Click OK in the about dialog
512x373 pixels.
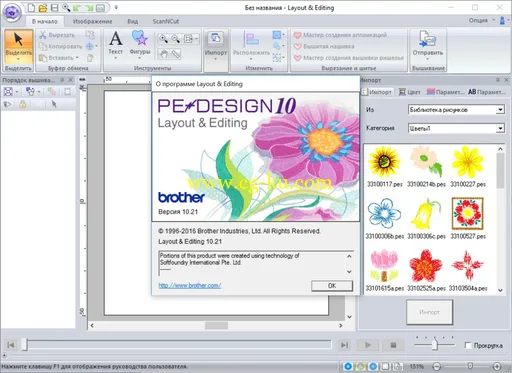pos(332,286)
